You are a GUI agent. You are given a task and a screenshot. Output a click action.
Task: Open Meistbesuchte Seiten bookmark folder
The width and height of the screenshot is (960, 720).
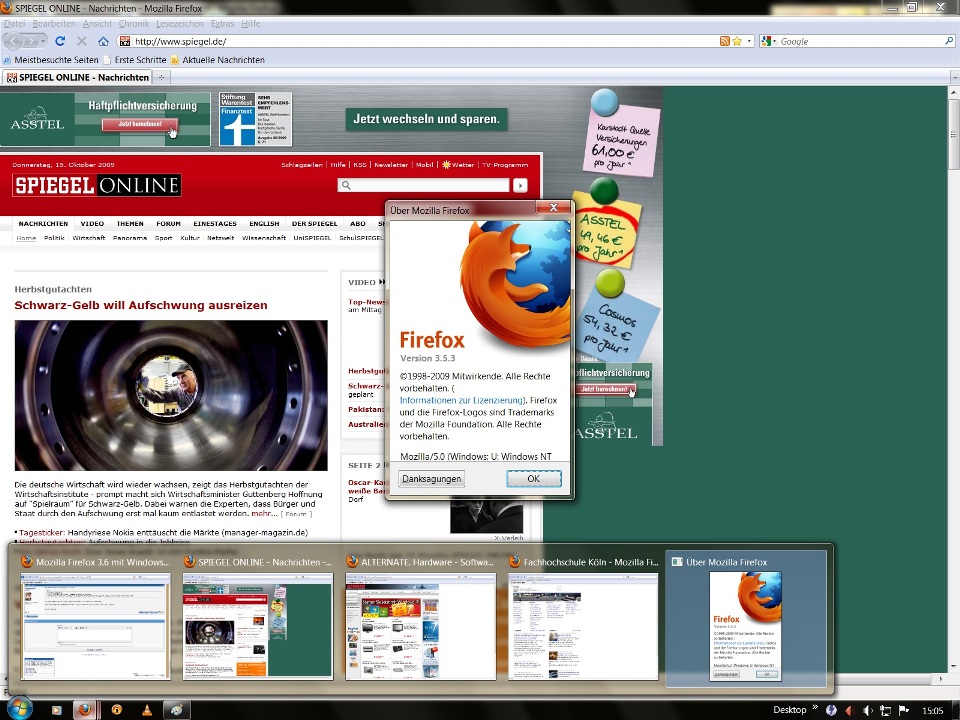point(51,59)
